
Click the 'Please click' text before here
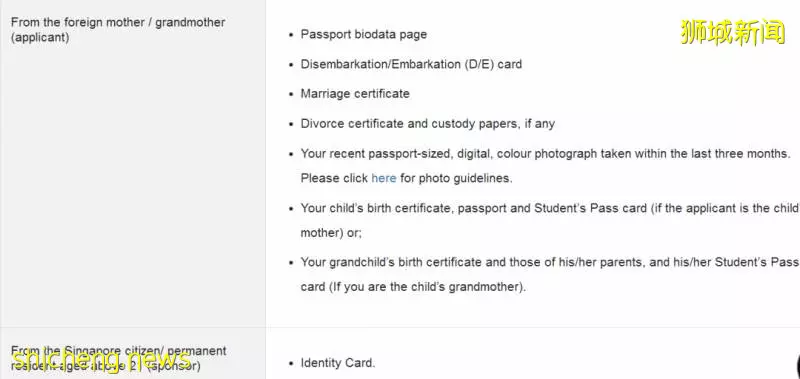[x=334, y=179]
